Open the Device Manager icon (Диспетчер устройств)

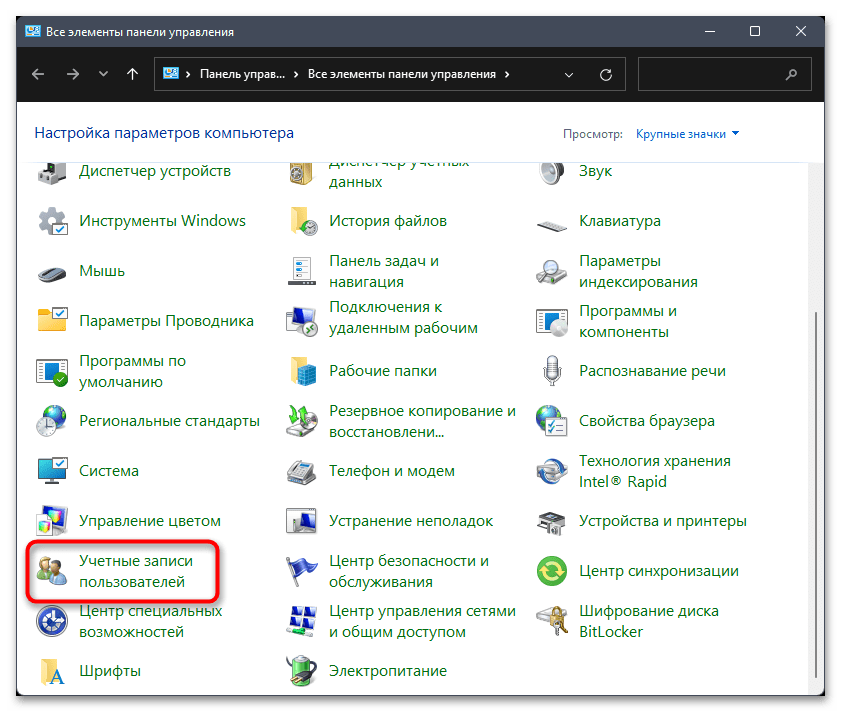coord(52,173)
